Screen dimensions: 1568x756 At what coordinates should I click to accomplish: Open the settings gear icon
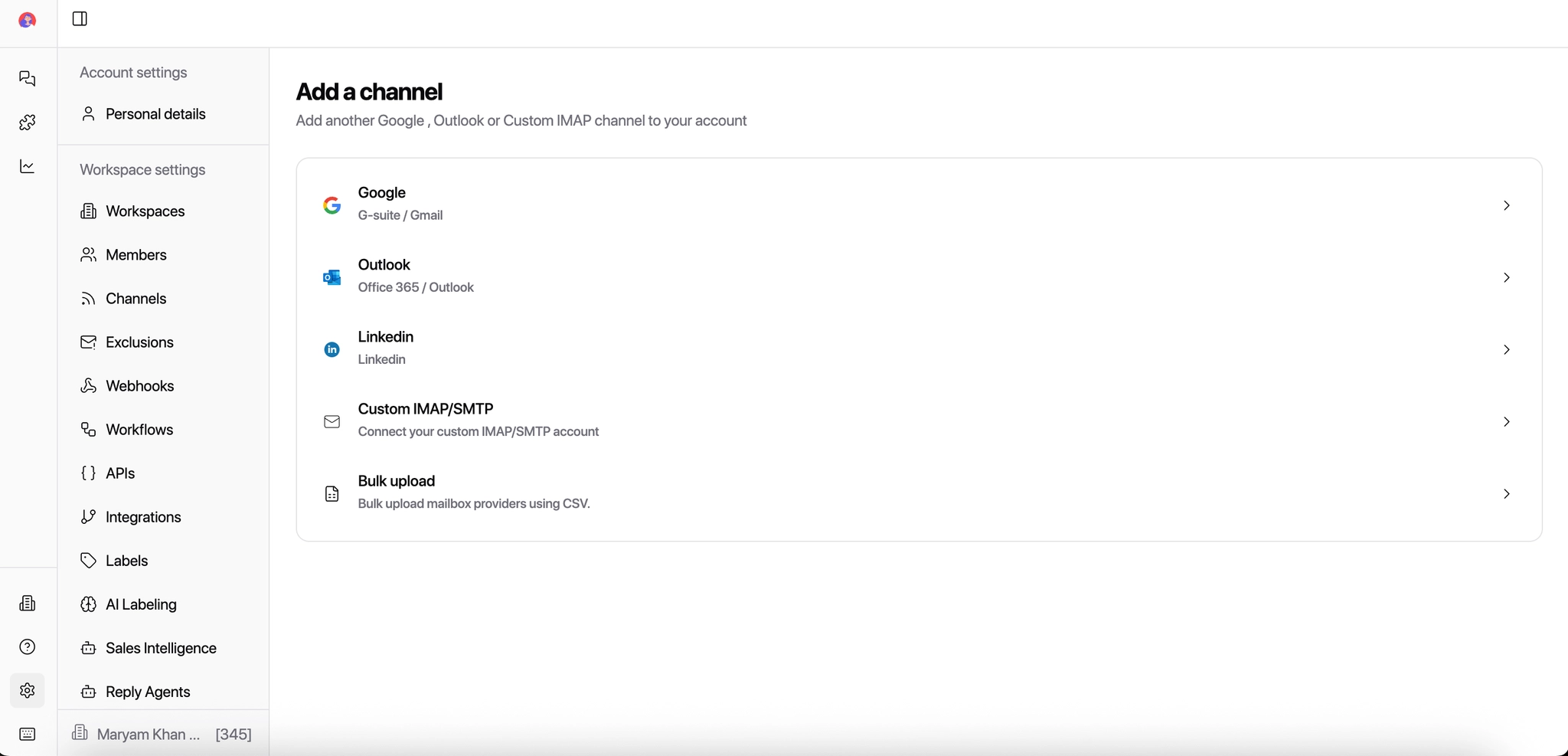click(28, 690)
